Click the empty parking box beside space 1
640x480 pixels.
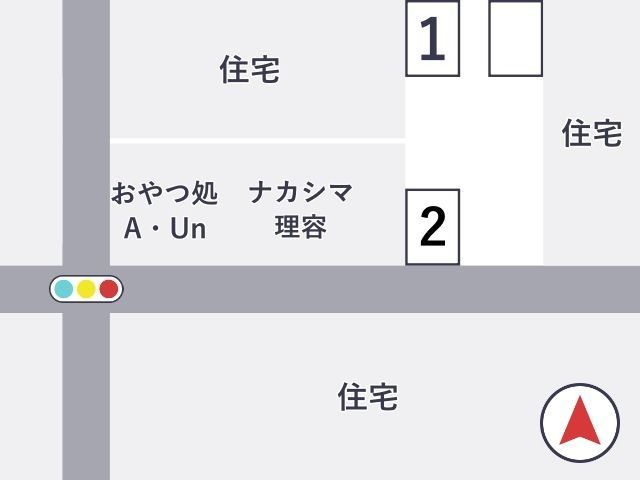[x=516, y=38]
